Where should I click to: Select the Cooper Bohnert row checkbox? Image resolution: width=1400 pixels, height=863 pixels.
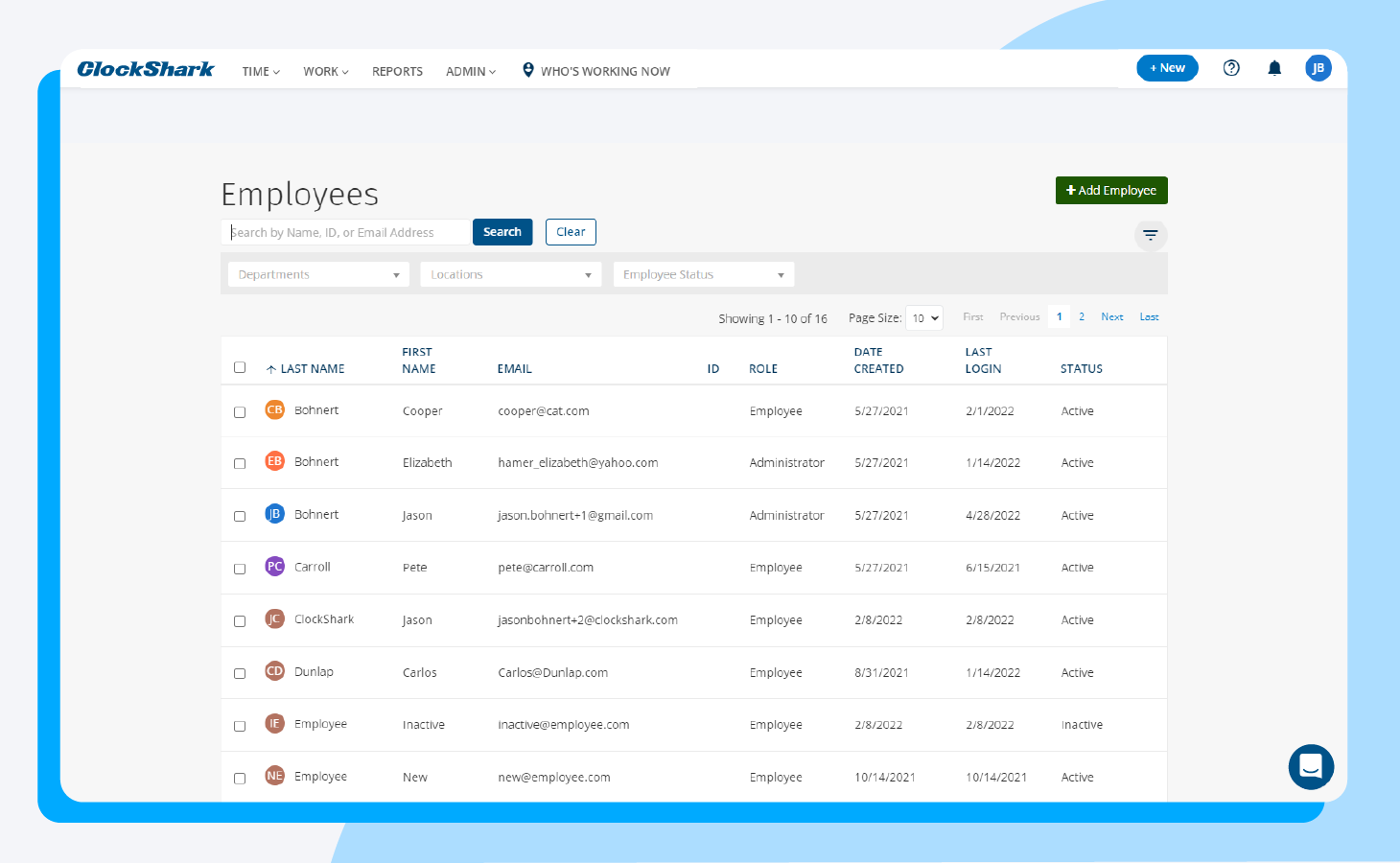pyautogui.click(x=240, y=412)
